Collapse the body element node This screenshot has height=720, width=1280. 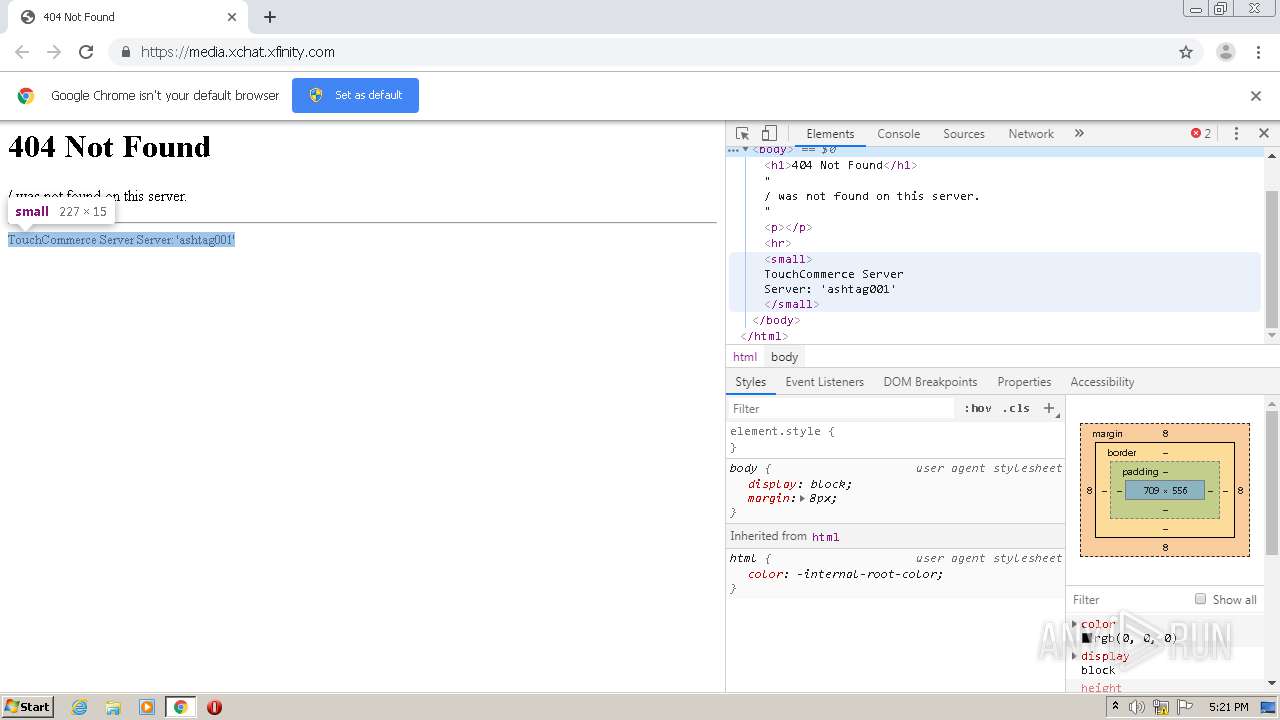coord(745,150)
